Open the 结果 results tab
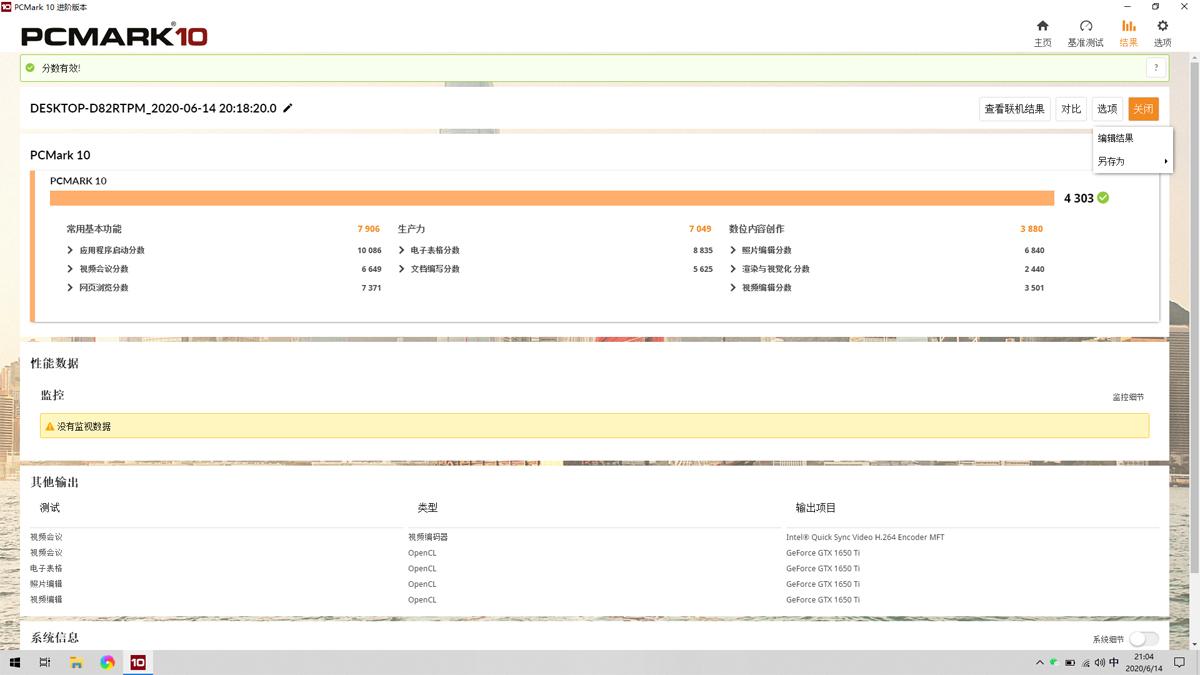1200x675 pixels. point(1128,32)
